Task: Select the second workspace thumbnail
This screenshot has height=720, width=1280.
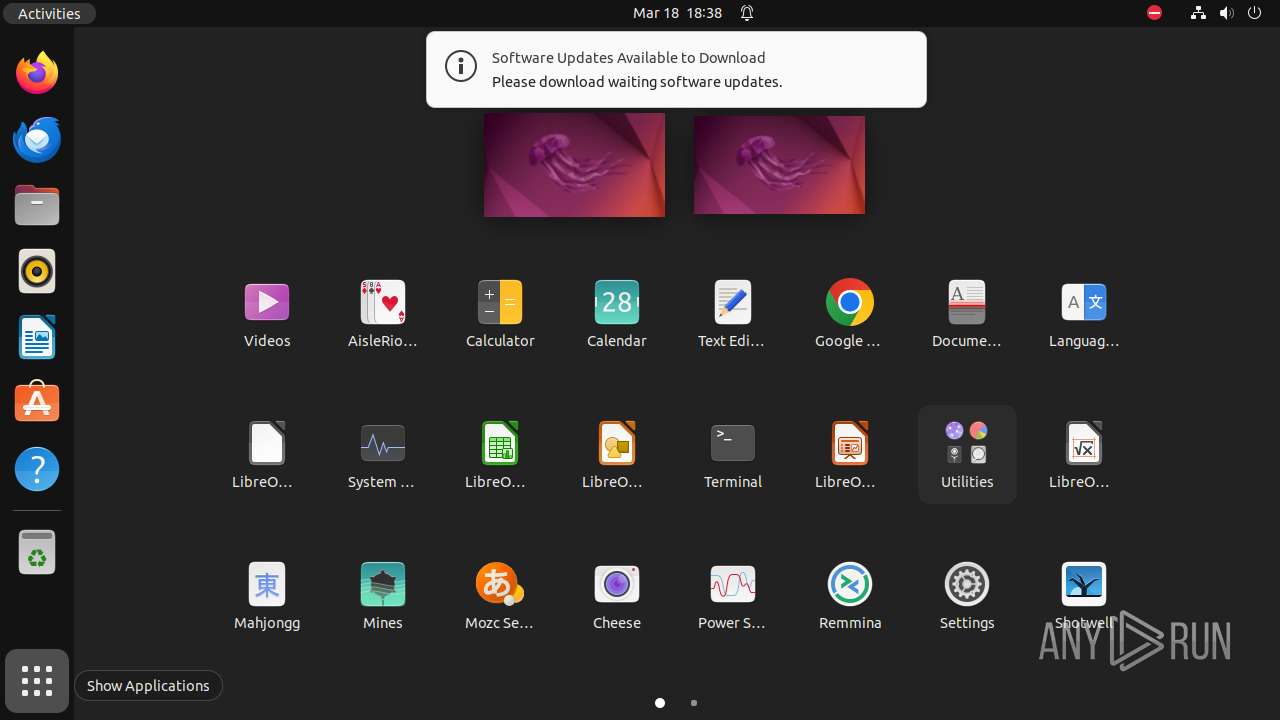Action: coord(779,165)
